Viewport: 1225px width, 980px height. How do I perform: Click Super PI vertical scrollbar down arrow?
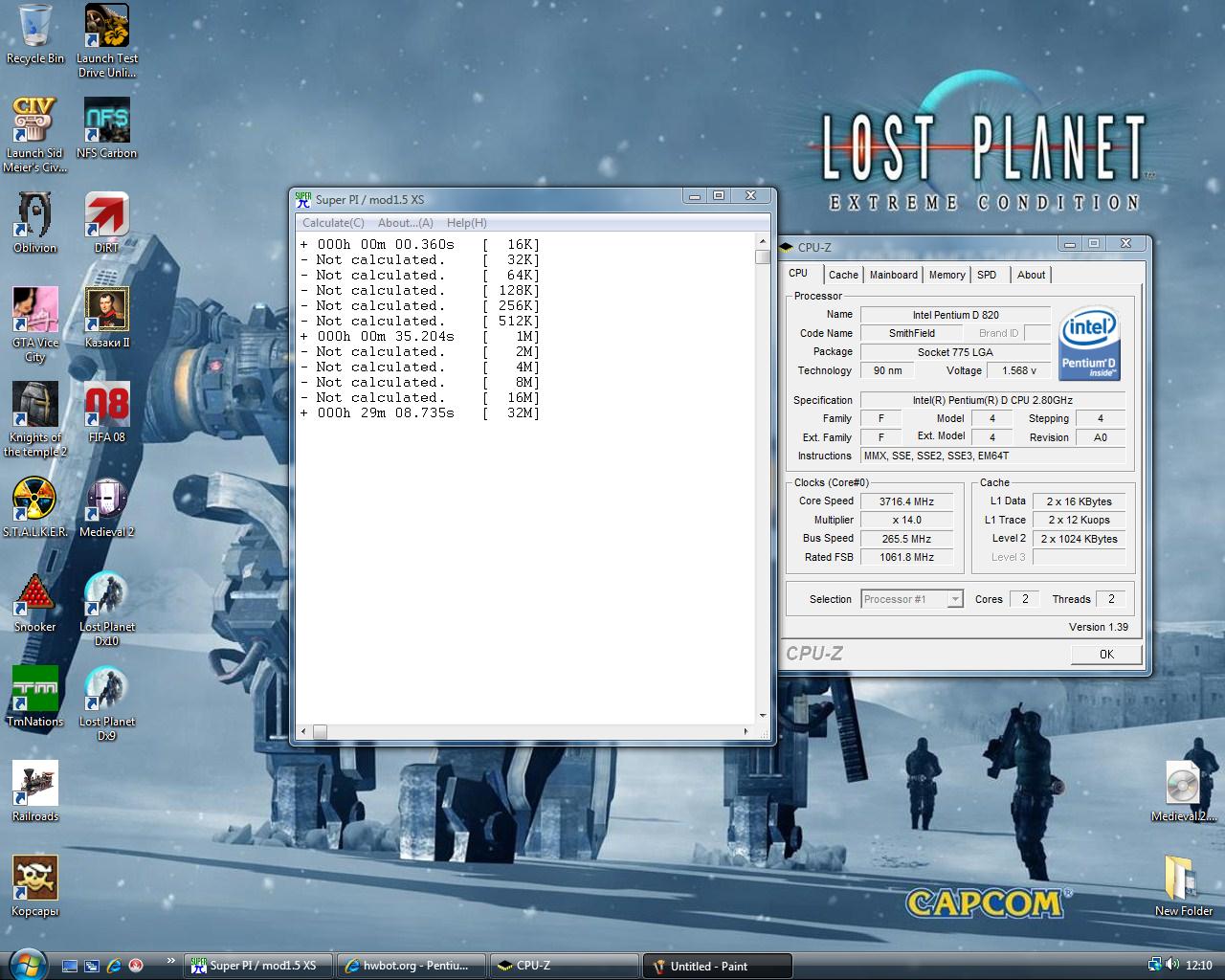coord(763,716)
